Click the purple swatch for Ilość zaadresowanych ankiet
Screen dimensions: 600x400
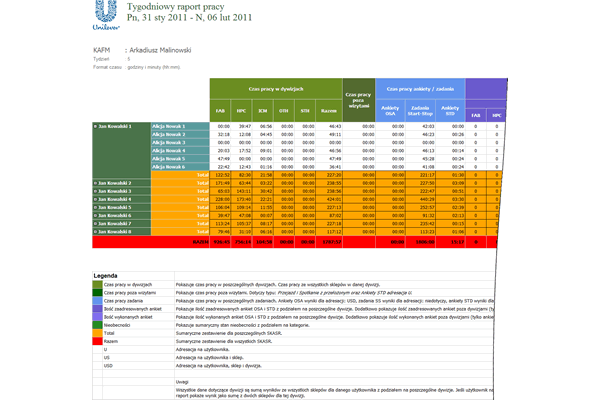point(98,309)
